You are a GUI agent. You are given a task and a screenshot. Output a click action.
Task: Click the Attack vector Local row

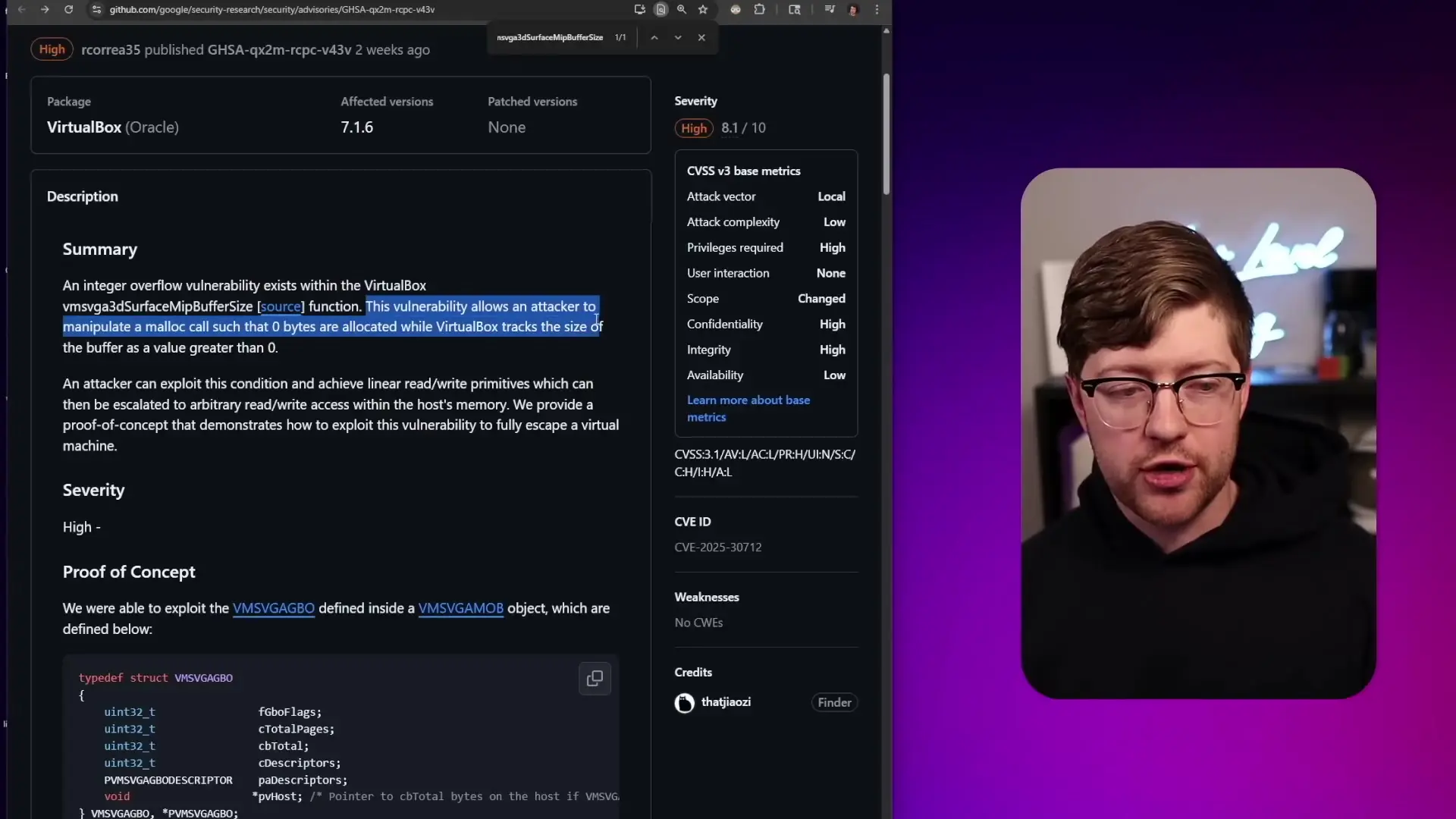(x=766, y=196)
